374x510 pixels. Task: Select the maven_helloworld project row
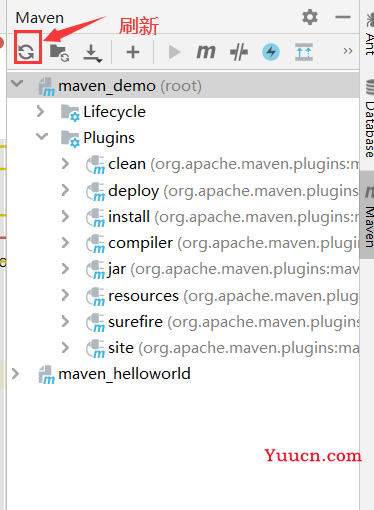183,374
